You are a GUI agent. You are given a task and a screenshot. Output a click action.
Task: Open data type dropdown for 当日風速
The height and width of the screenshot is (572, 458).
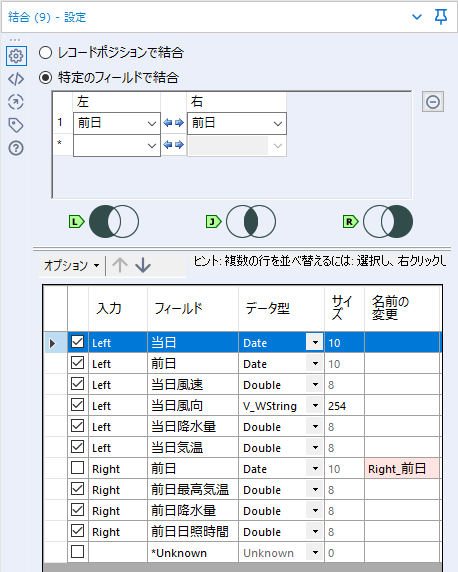coord(315,384)
